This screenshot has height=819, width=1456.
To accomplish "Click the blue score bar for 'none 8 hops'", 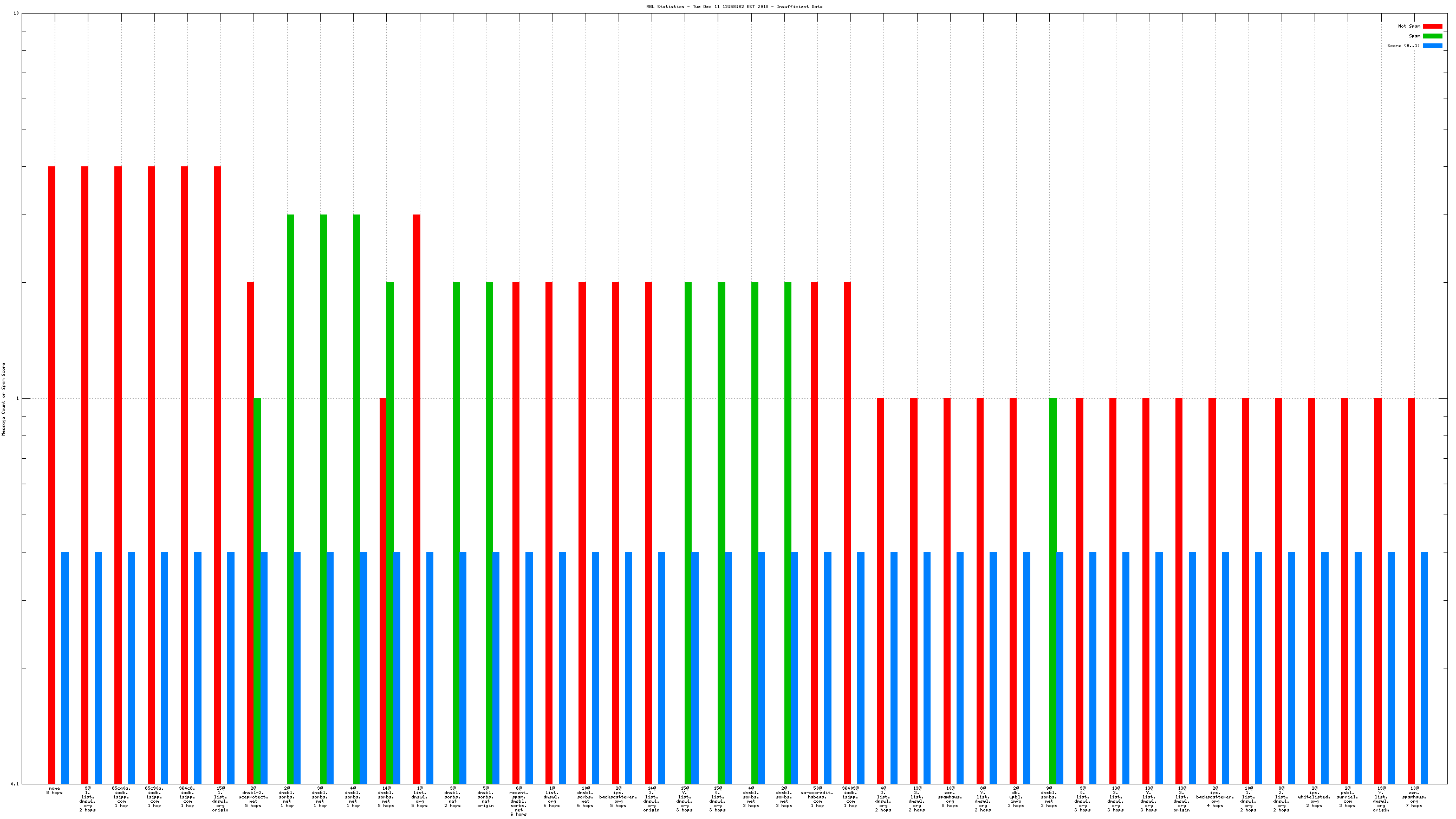I will click(65, 667).
